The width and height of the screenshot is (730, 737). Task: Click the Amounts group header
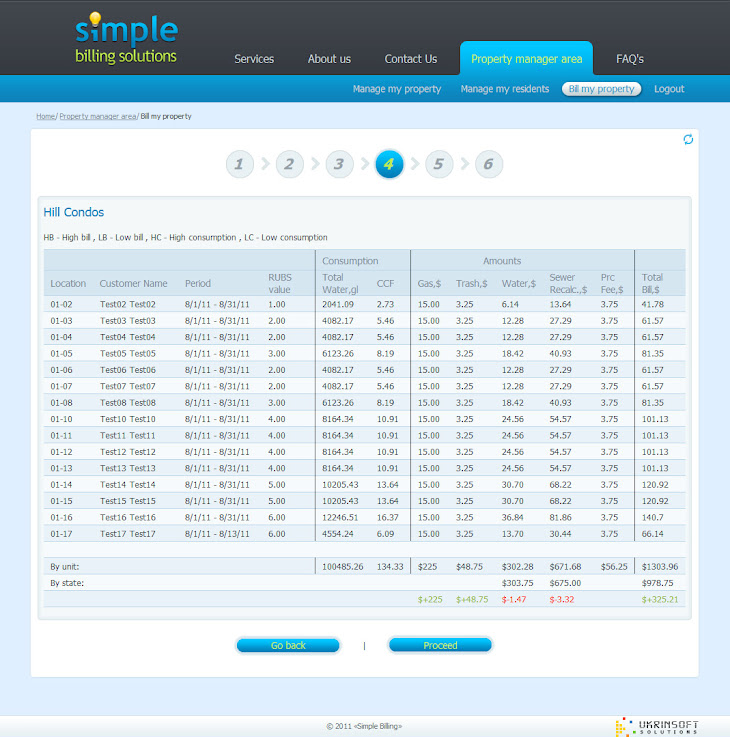502,261
